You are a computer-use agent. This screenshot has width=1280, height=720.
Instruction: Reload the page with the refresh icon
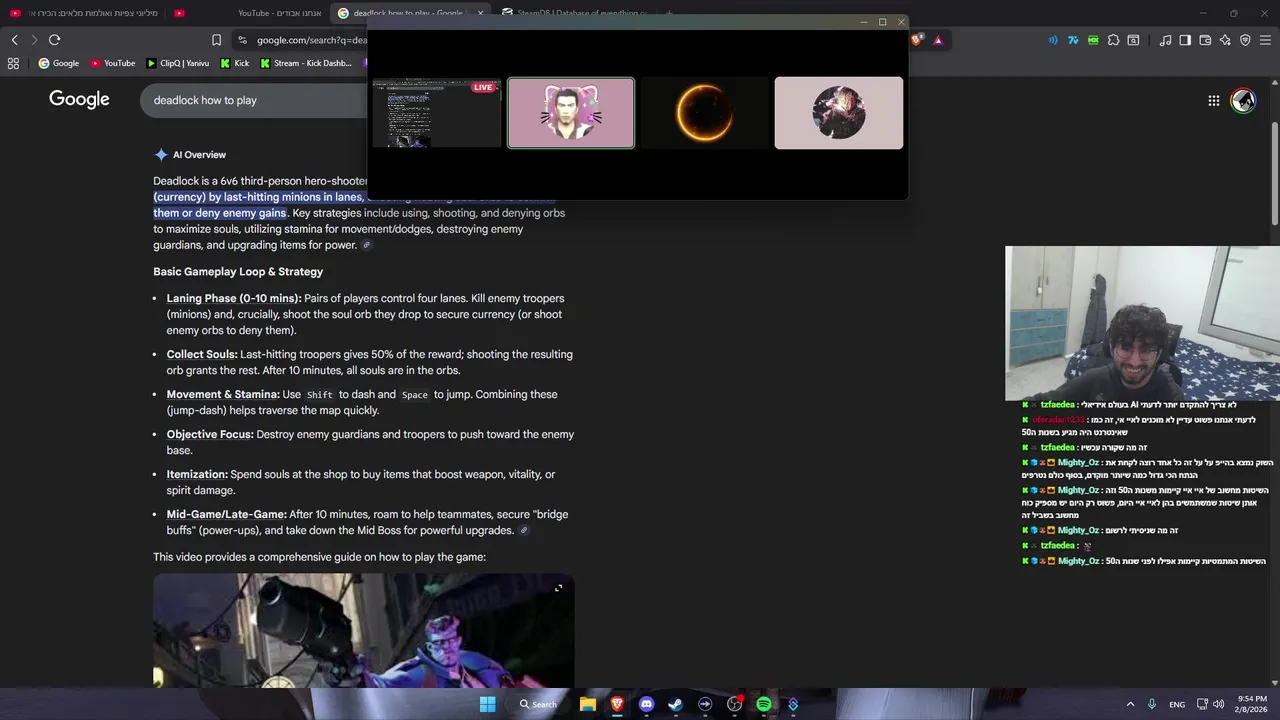click(x=54, y=40)
